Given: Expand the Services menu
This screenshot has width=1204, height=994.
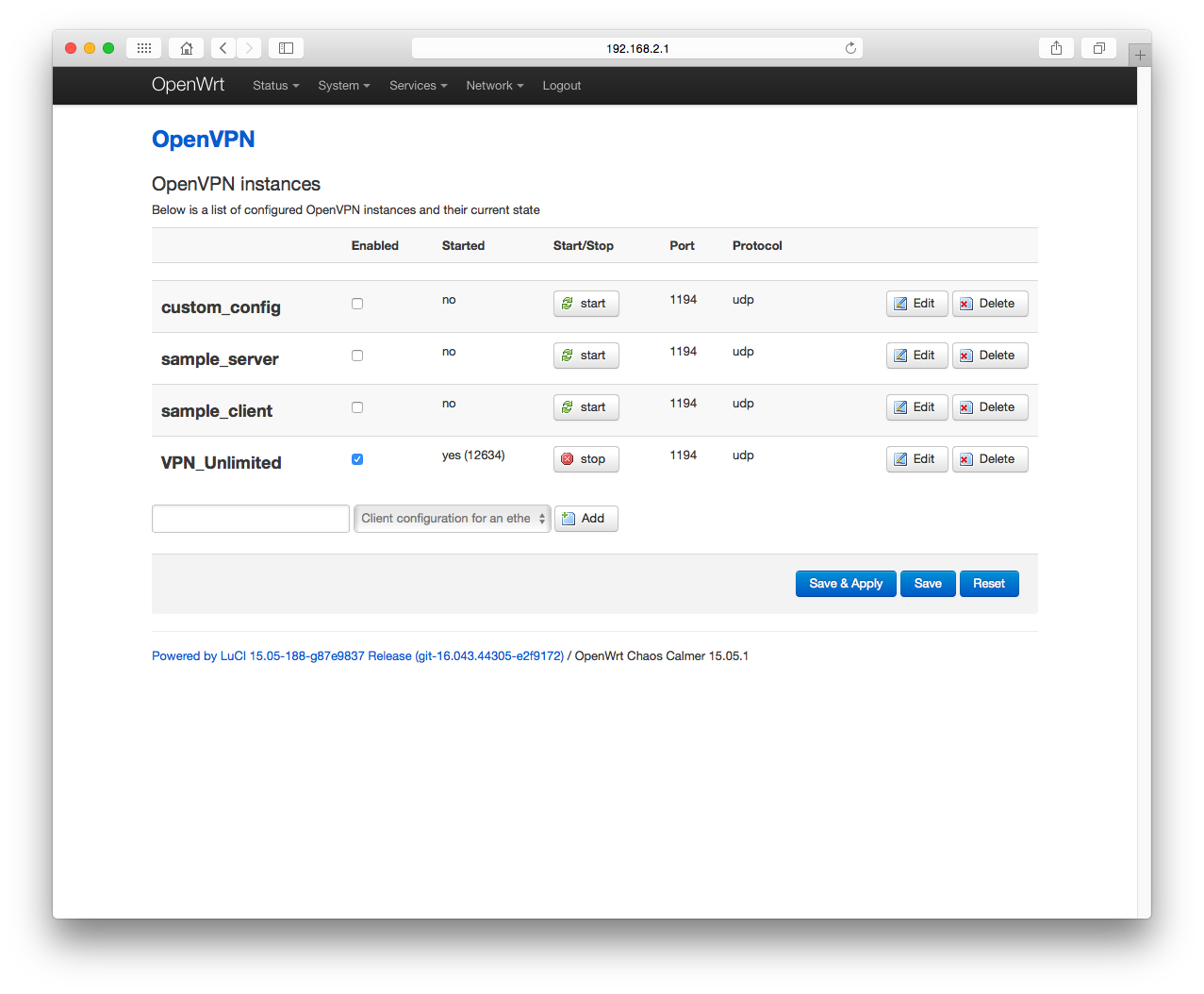Looking at the screenshot, I should click(419, 86).
